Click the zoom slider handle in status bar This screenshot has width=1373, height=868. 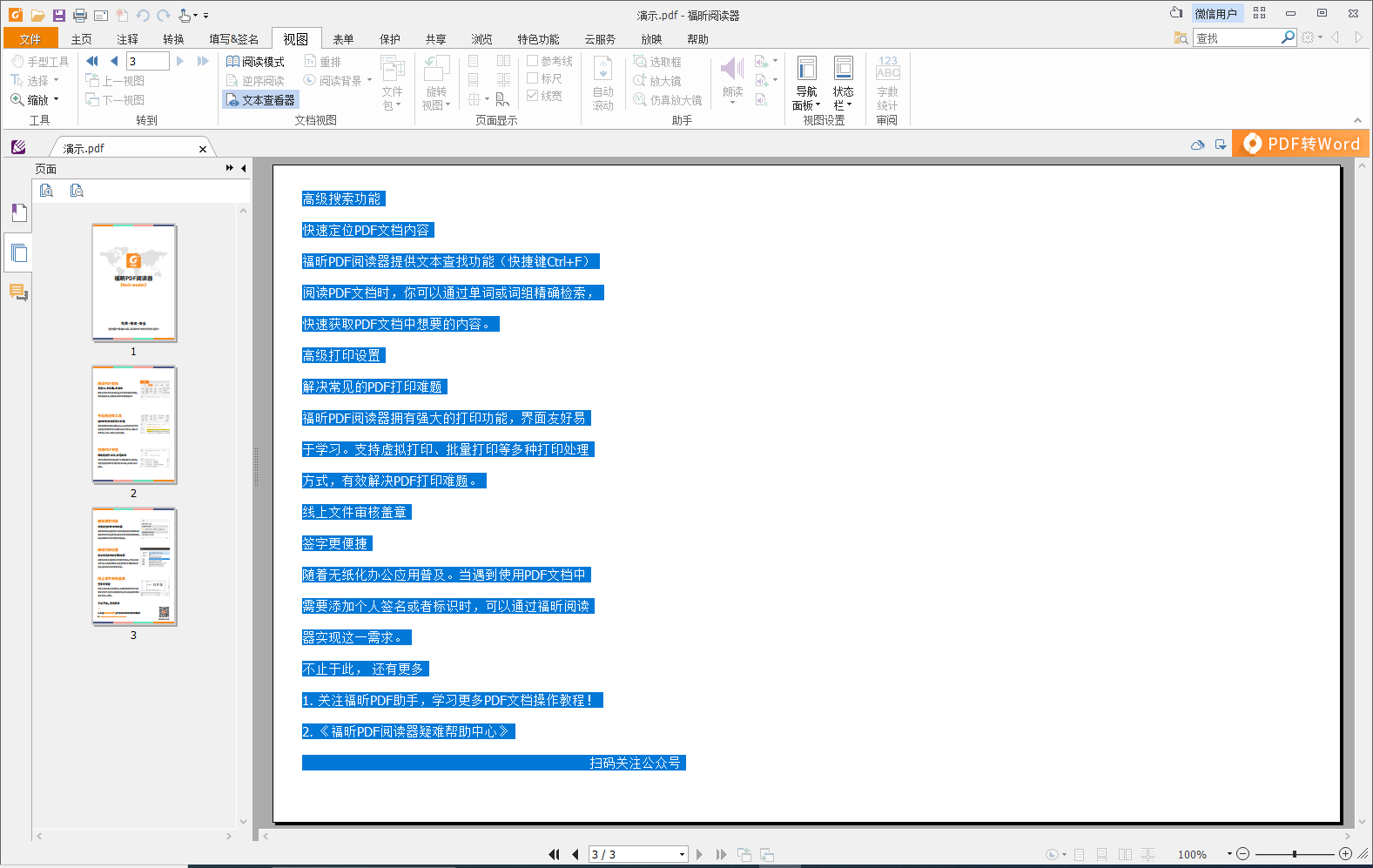click(1295, 854)
